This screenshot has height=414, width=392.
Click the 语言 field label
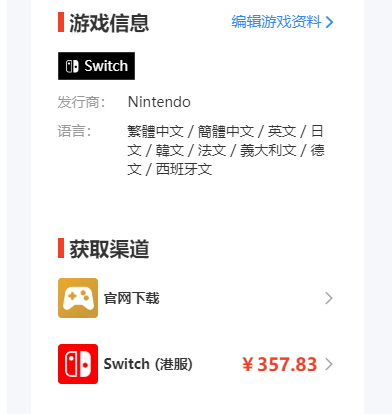pyautogui.click(x=74, y=131)
